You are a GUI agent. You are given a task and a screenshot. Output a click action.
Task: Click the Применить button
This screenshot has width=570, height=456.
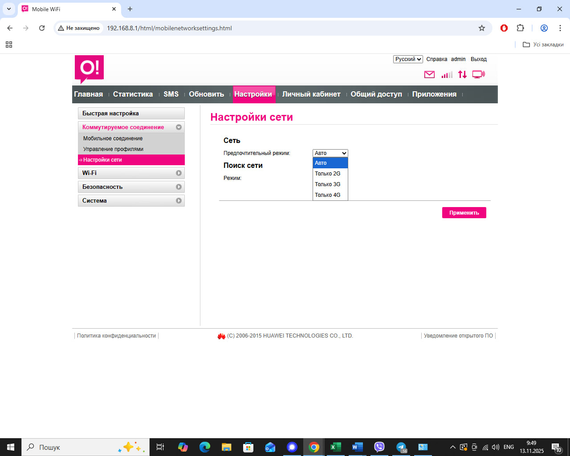click(x=464, y=212)
